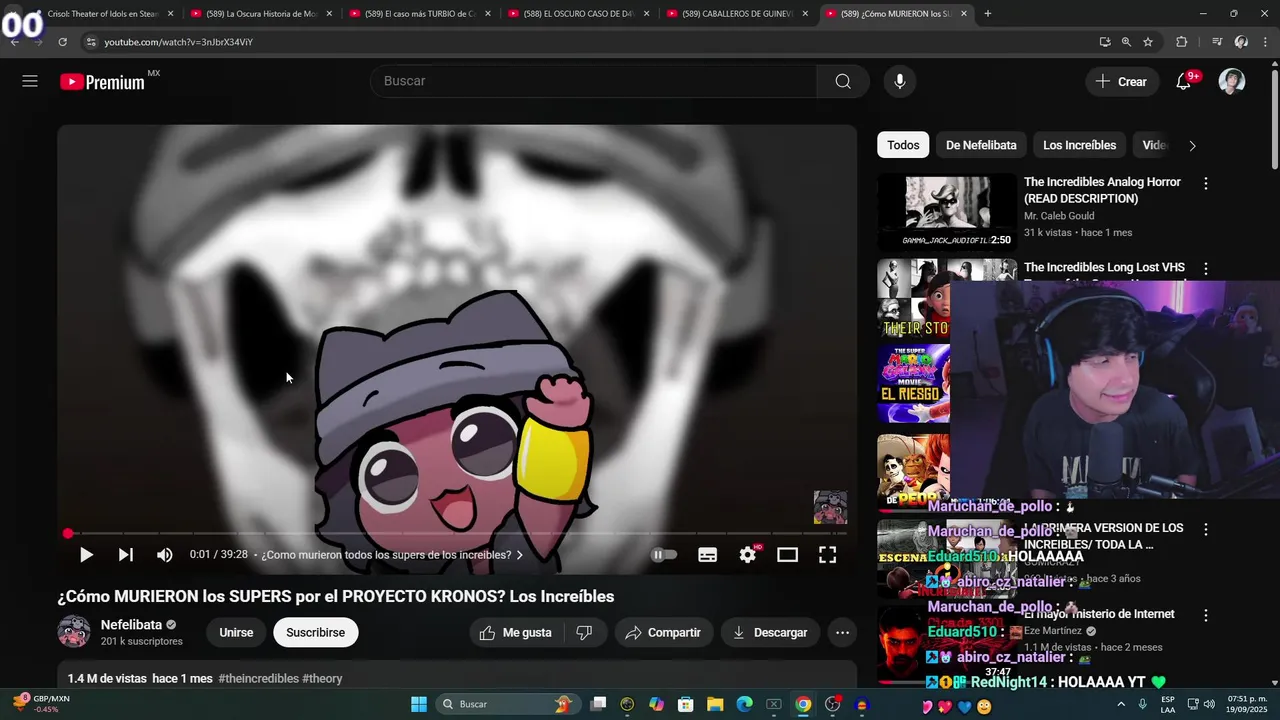Click the search magnifier button
1280x720 pixels.
[843, 81]
